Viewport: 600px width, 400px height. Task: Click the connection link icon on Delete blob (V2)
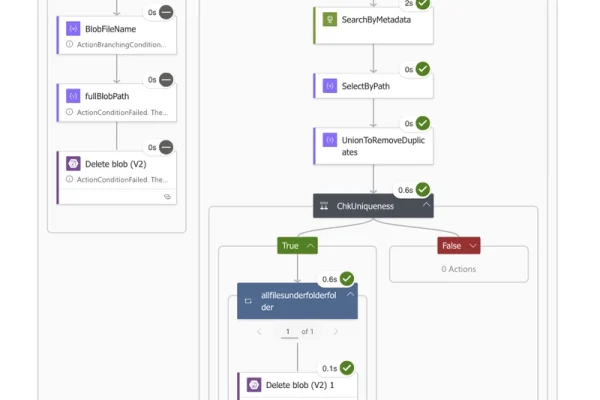click(x=167, y=197)
